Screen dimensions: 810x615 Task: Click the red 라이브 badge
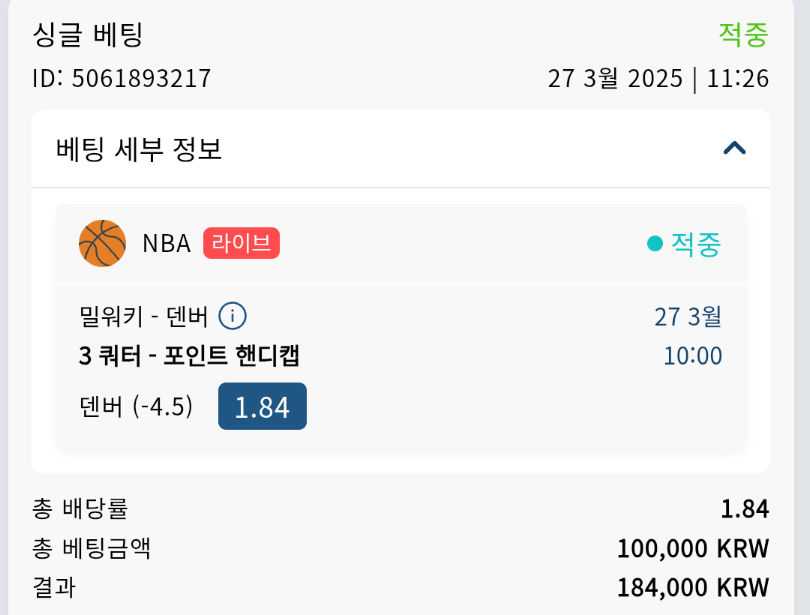[x=241, y=243]
